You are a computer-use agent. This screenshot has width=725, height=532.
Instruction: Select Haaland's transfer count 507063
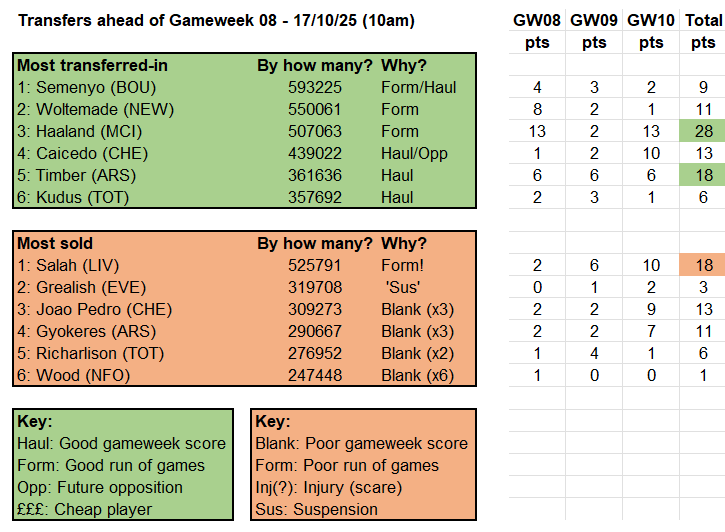(314, 131)
